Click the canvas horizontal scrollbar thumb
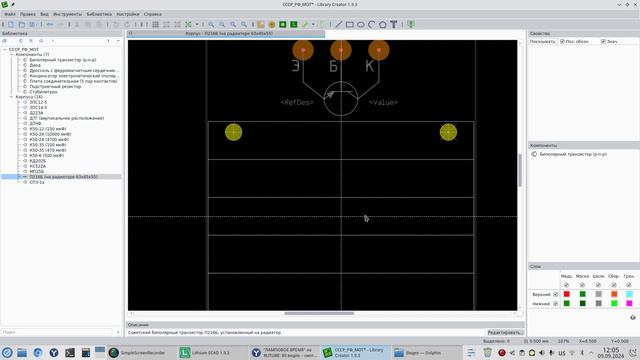This screenshot has width=640, height=360. tap(319, 313)
